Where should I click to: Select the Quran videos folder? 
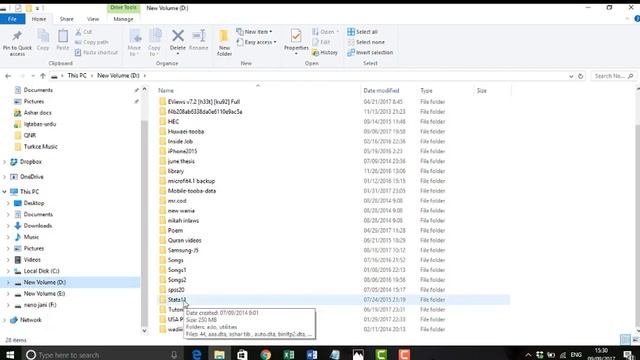(184, 240)
